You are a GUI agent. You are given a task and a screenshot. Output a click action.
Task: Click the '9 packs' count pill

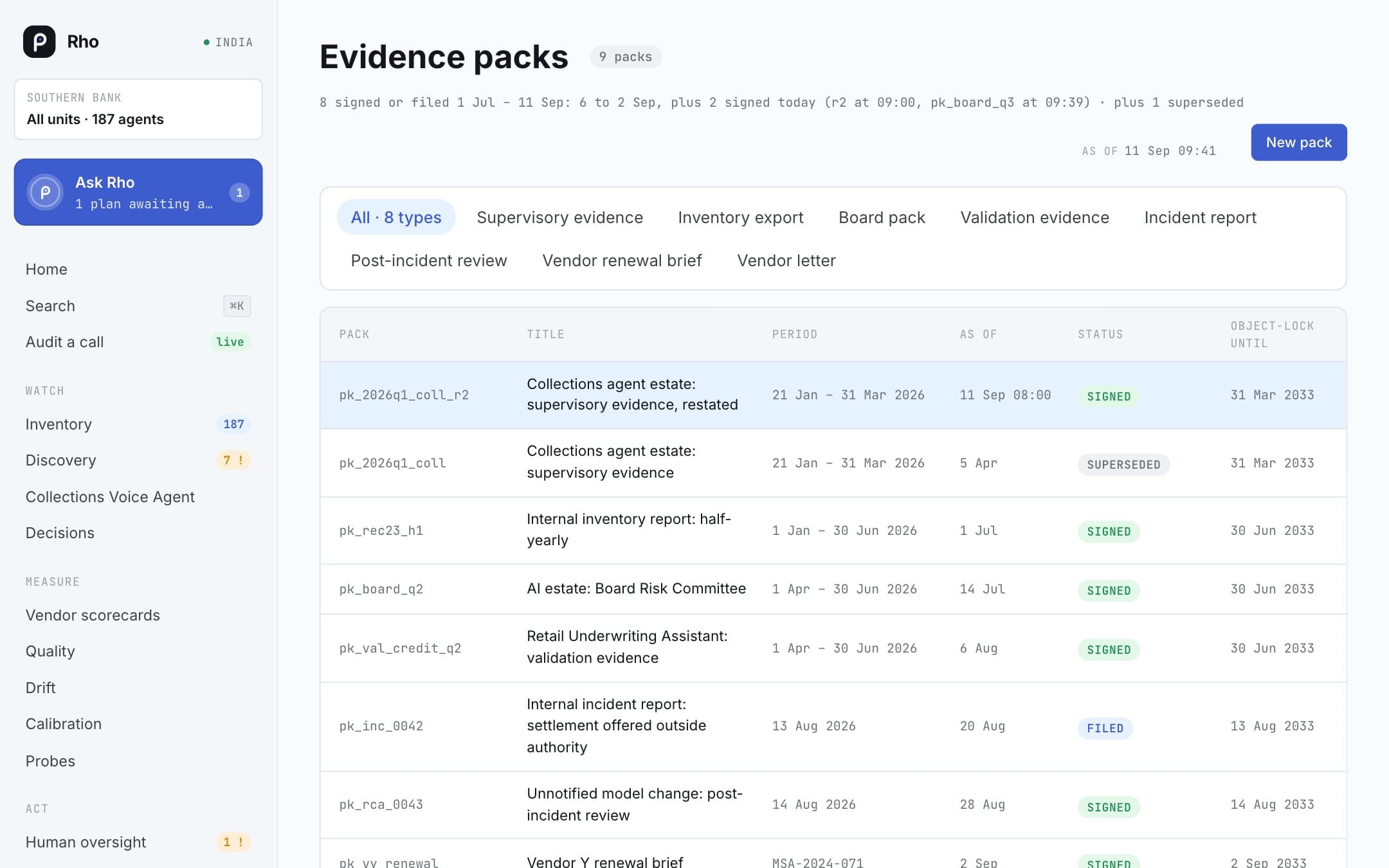tap(626, 57)
